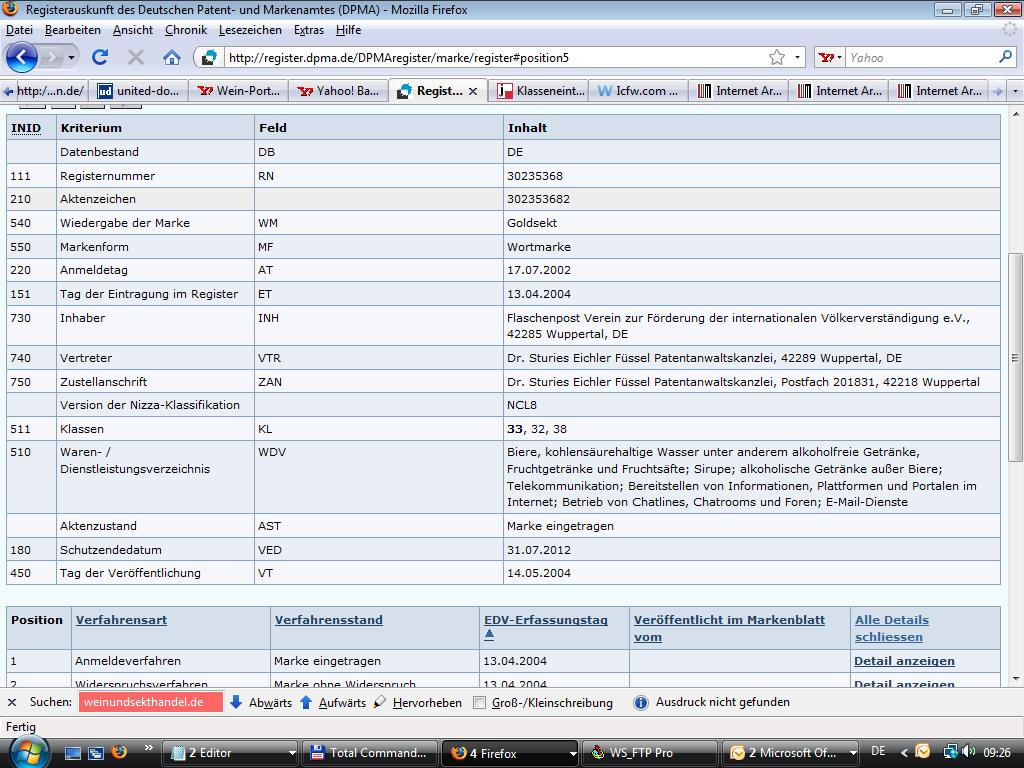Viewport: 1024px width, 768px height.
Task: Open the address bar history dropdown
Action: coord(797,57)
